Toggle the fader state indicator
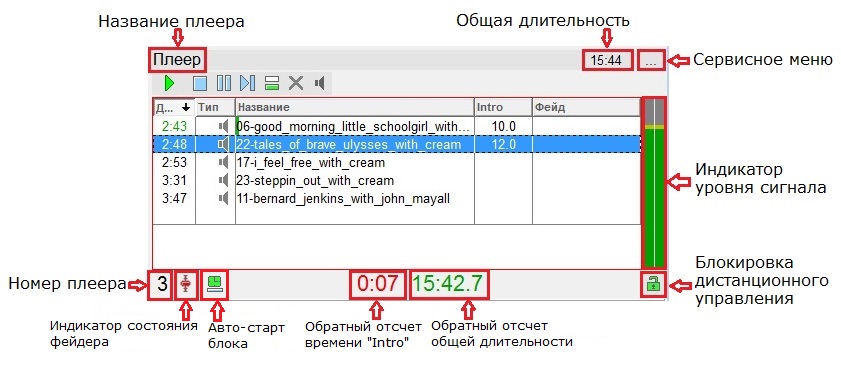Image resolution: width=841 pixels, height=365 pixels. [186, 284]
